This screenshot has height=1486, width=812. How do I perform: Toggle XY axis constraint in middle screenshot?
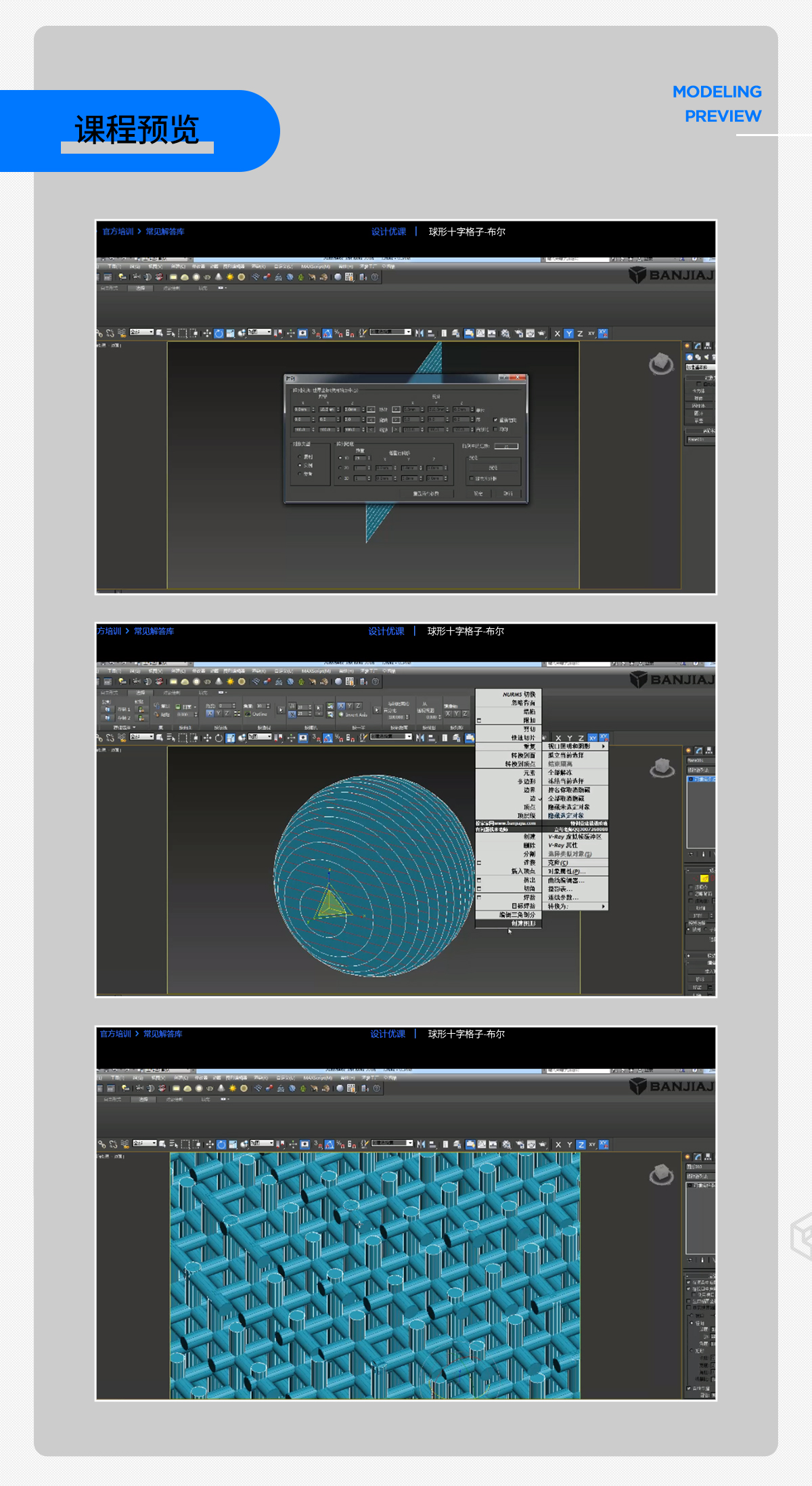click(593, 738)
